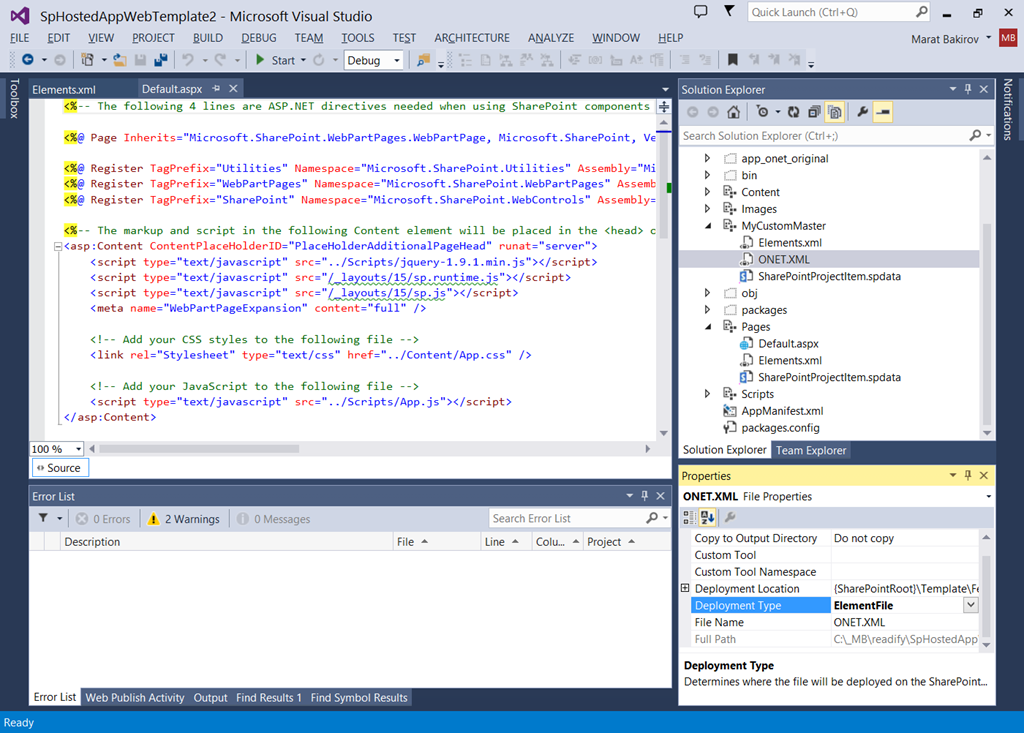Screen dimensions: 1024x733
Task: Switch to the Output tab
Action: pos(210,698)
